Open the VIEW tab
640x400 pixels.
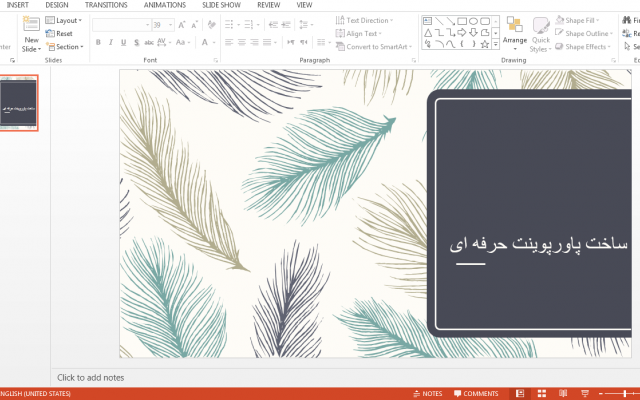point(304,5)
